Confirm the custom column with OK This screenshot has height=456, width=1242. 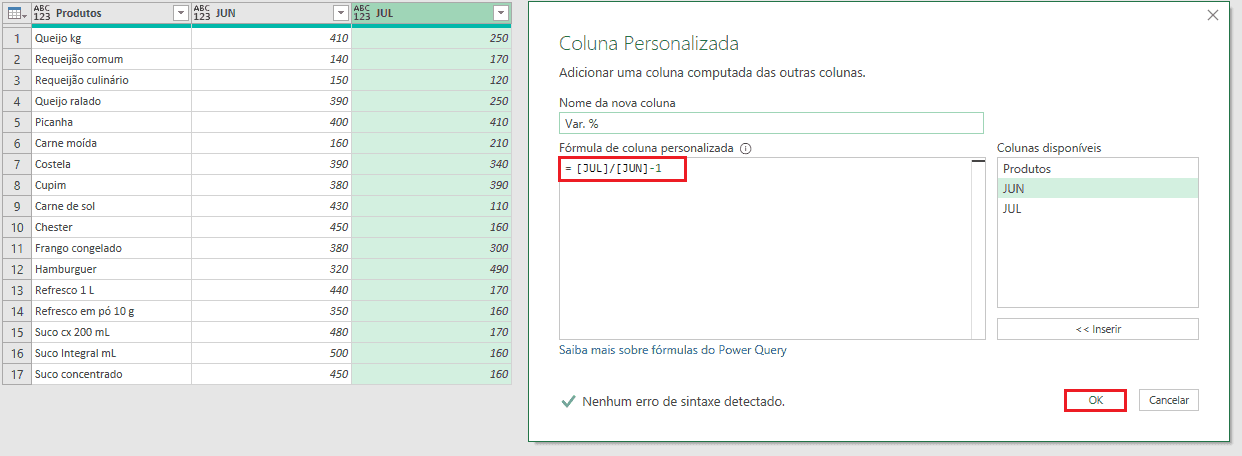click(x=1095, y=400)
